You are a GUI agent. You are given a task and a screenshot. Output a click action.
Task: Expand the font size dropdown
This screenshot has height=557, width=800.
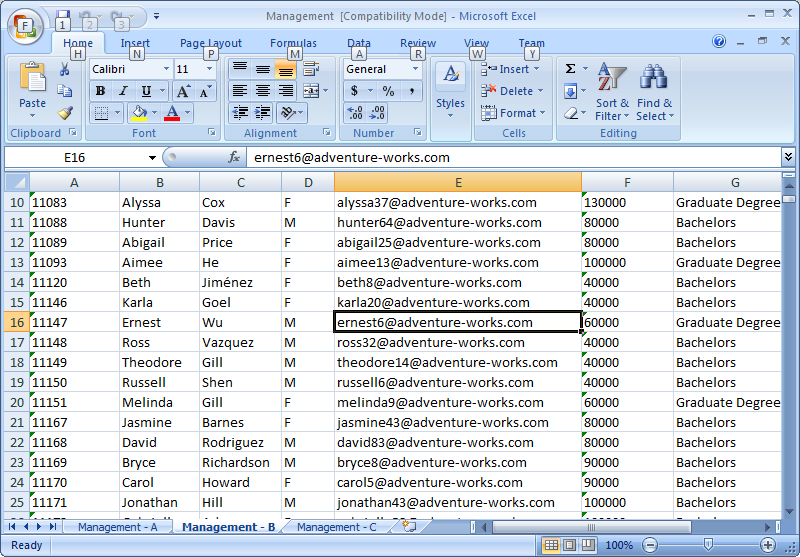pyautogui.click(x=209, y=69)
